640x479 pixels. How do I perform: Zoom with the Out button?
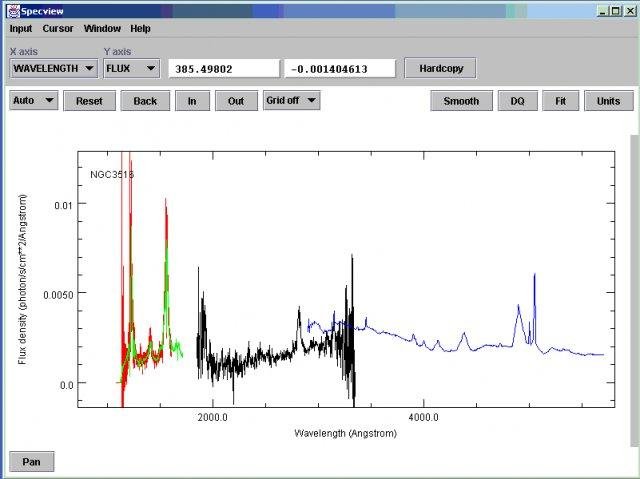point(236,101)
